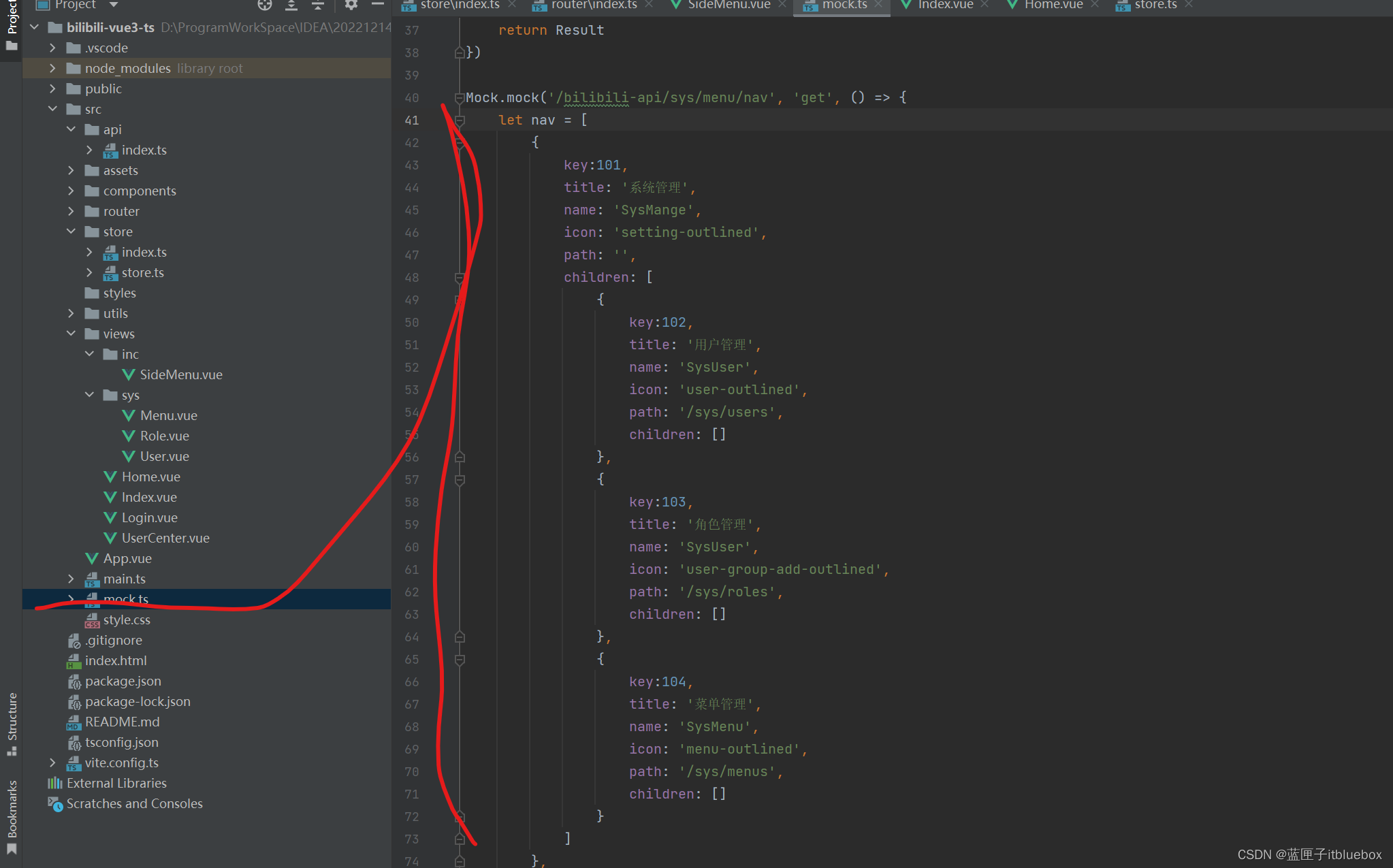Expand the router folder
Image resolution: width=1393 pixels, height=868 pixels.
(x=71, y=211)
